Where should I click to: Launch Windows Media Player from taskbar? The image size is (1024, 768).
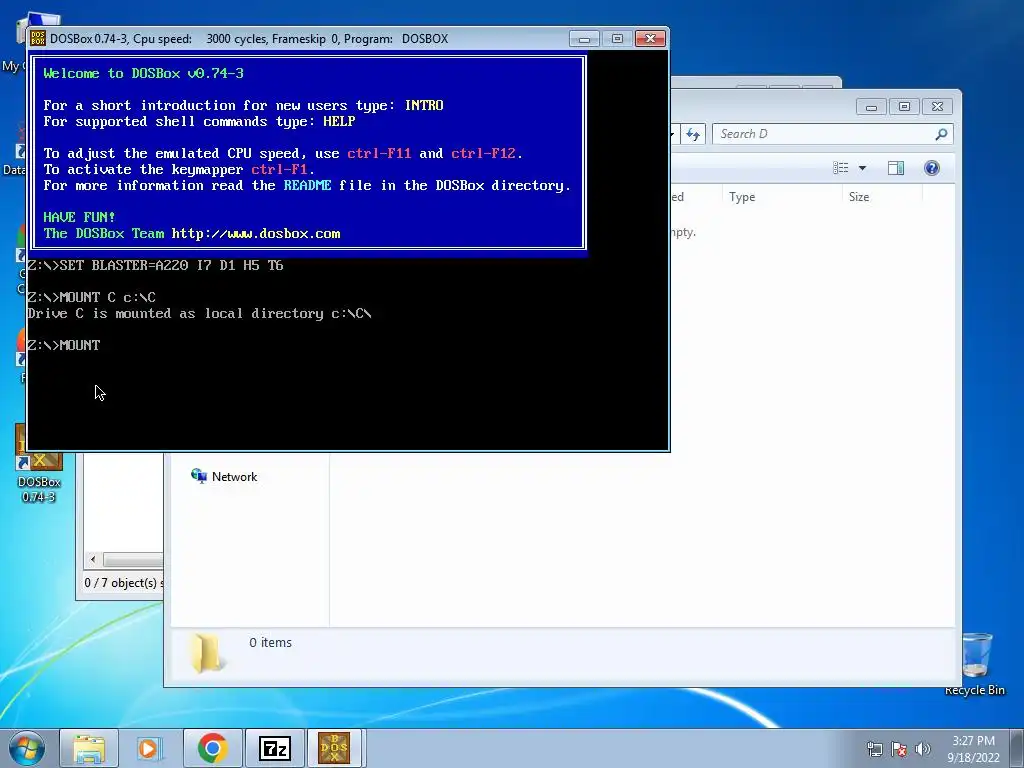pos(149,748)
